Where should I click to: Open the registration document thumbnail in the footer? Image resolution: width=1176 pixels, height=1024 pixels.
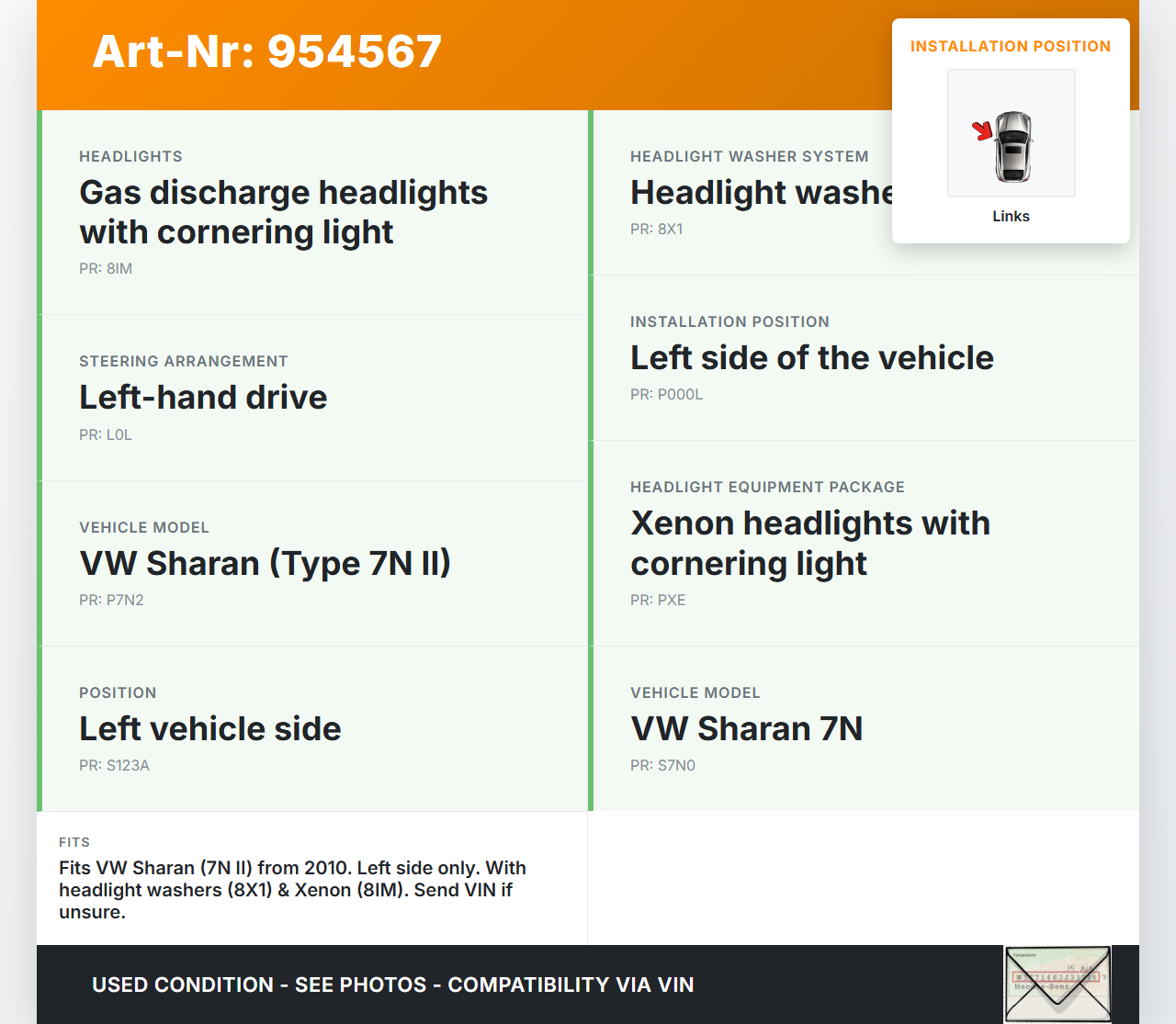(1057, 985)
